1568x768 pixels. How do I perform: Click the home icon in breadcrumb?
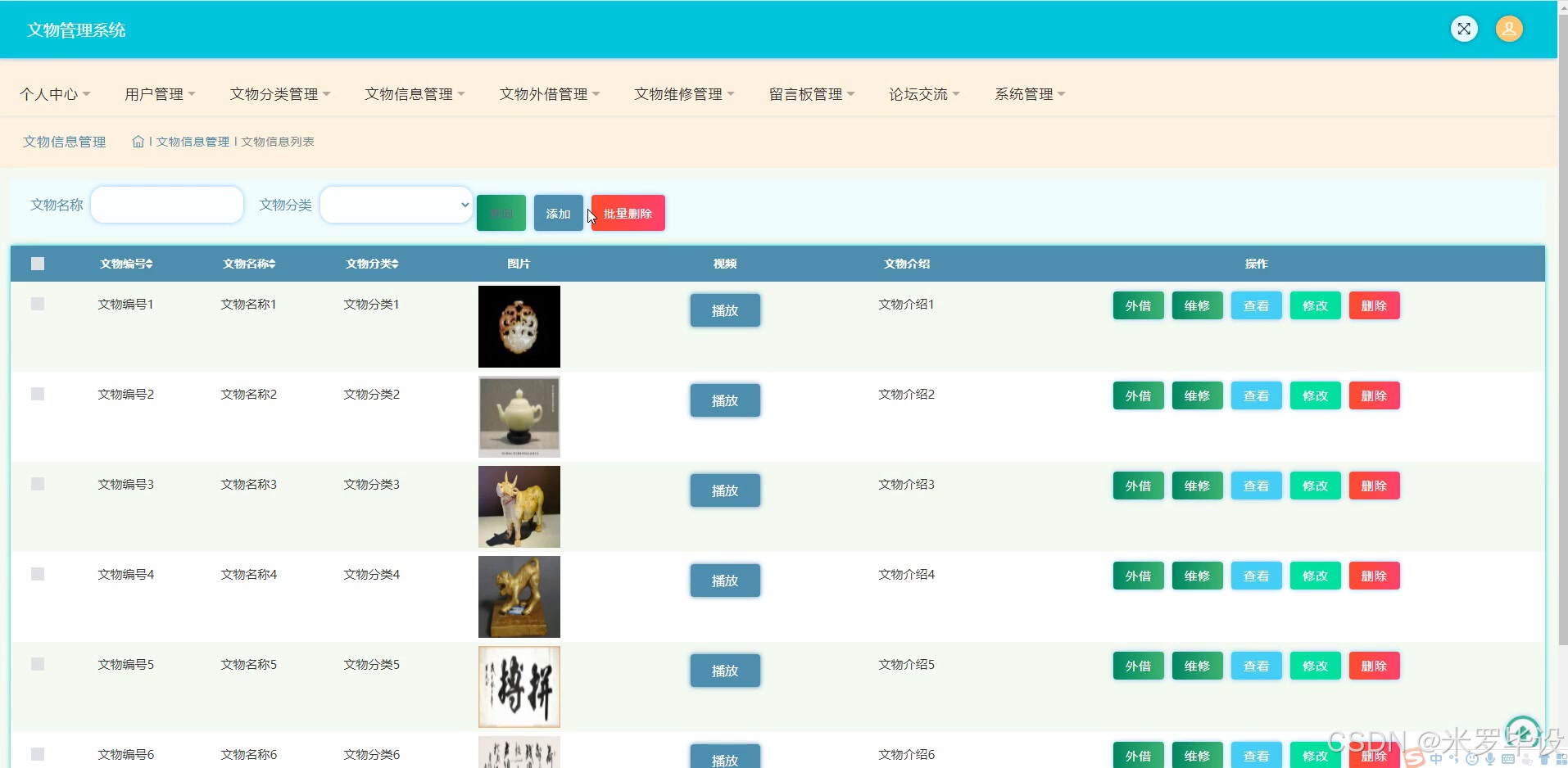point(138,142)
